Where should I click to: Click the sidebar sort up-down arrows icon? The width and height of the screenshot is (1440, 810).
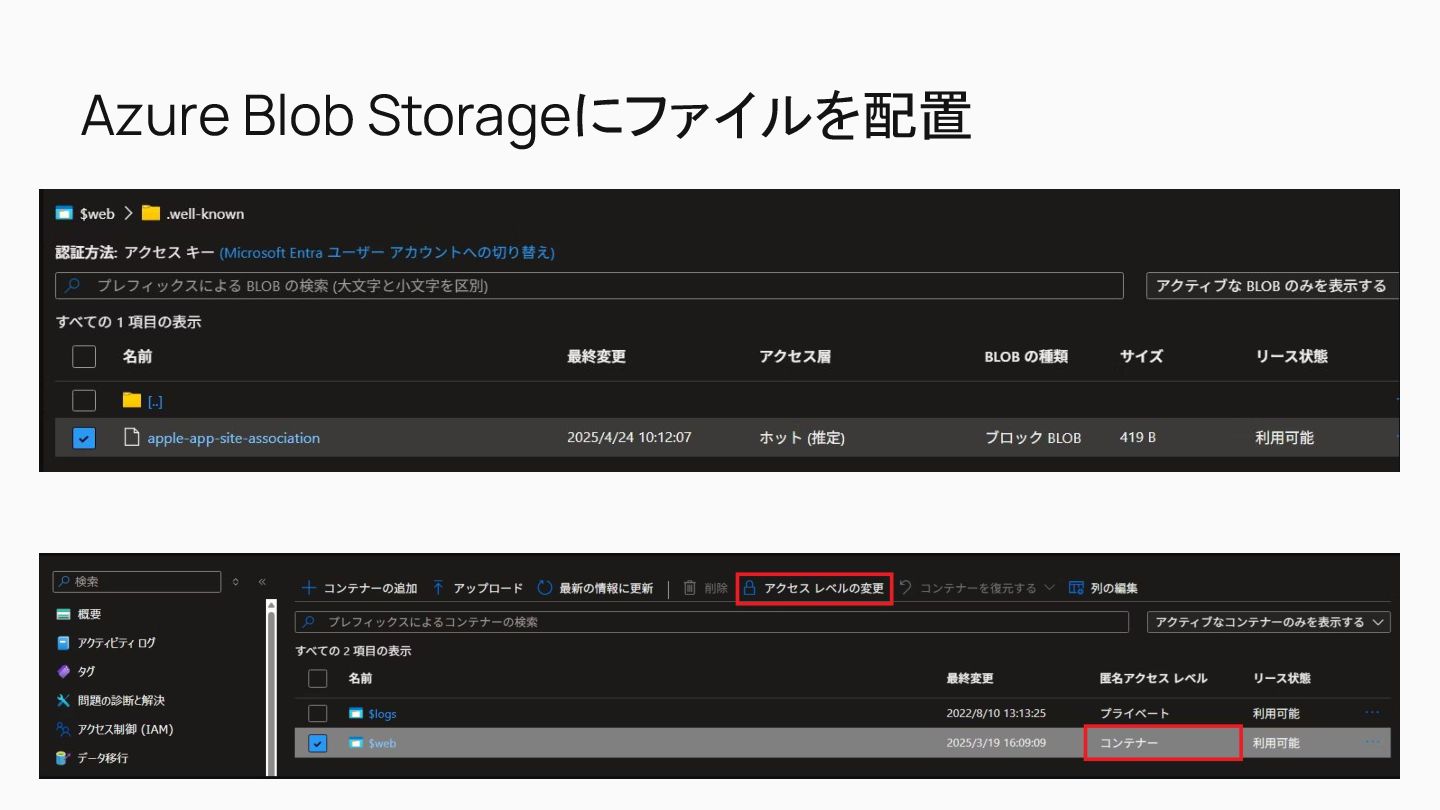click(235, 582)
